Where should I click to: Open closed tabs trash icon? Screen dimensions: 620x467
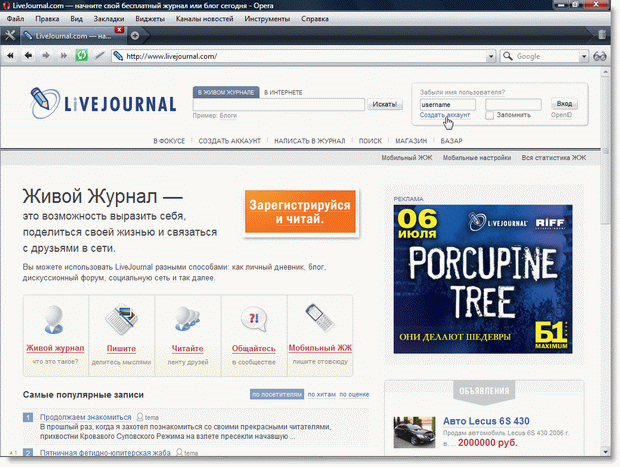click(601, 35)
